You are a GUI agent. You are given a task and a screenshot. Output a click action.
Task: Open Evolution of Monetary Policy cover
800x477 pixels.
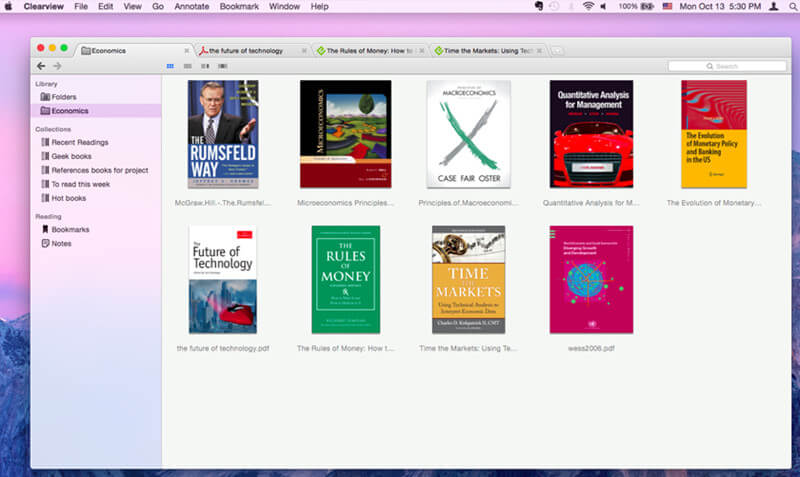tap(714, 134)
